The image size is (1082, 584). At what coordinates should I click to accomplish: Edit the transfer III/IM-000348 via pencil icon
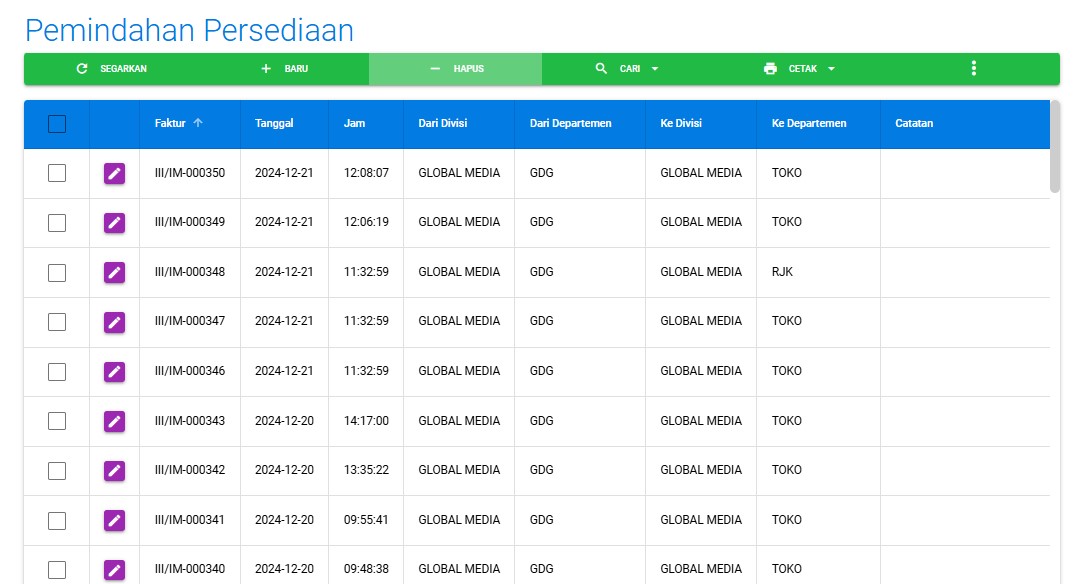pyautogui.click(x=114, y=273)
